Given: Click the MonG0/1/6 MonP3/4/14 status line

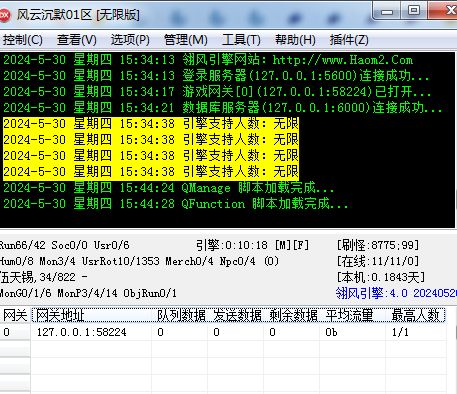Looking at the screenshot, I should tap(88, 293).
